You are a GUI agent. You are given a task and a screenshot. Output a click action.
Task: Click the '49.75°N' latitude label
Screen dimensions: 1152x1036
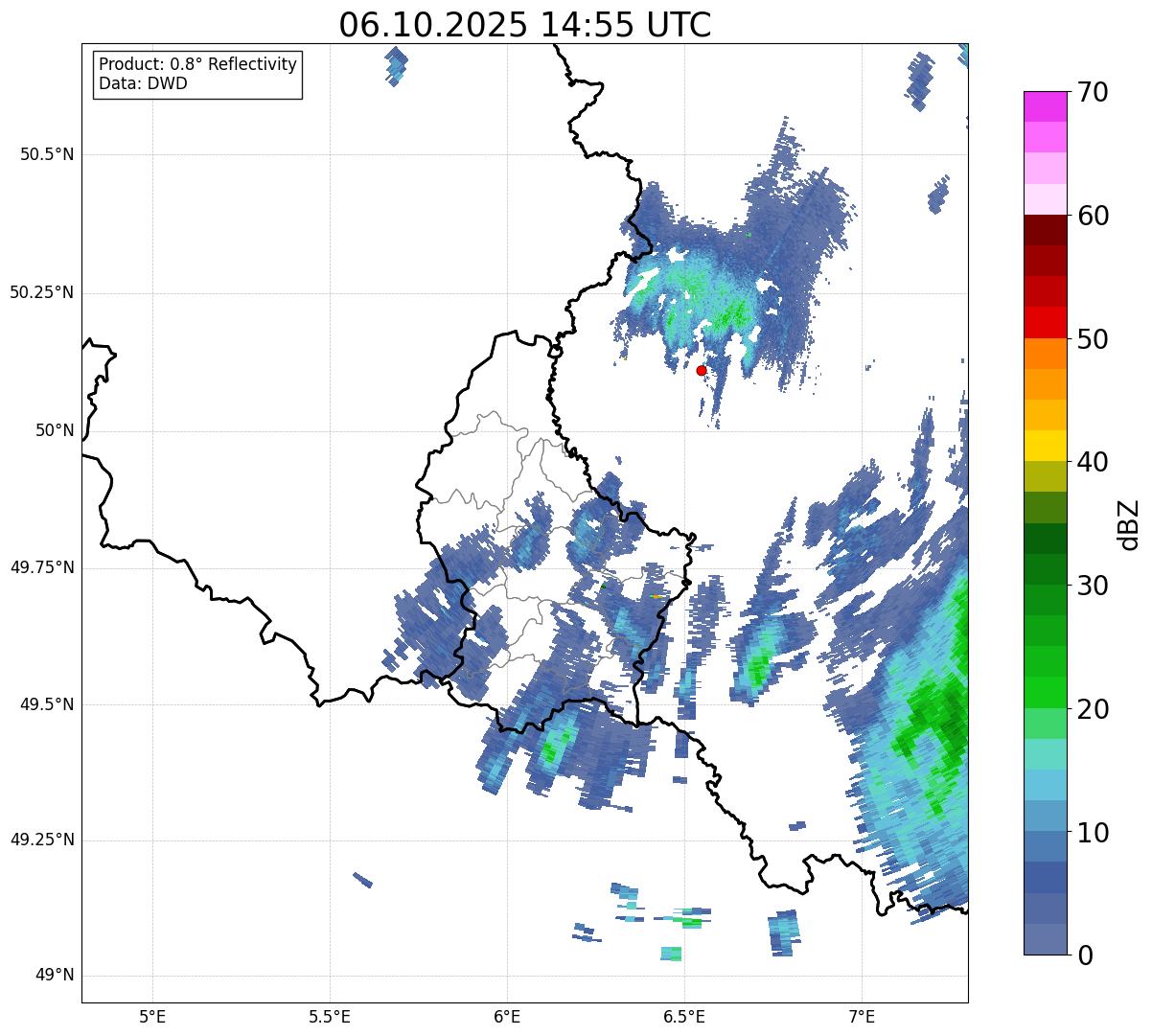click(42, 567)
